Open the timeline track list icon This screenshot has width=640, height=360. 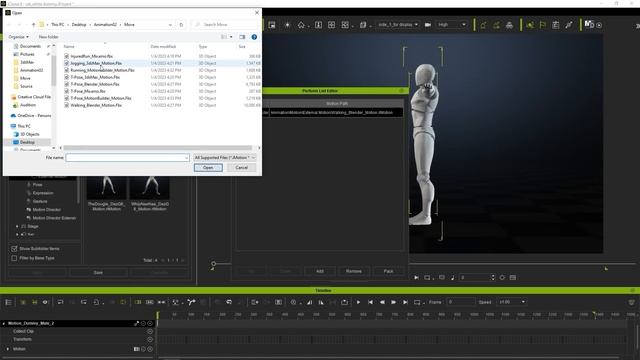pyautogui.click(x=8, y=302)
